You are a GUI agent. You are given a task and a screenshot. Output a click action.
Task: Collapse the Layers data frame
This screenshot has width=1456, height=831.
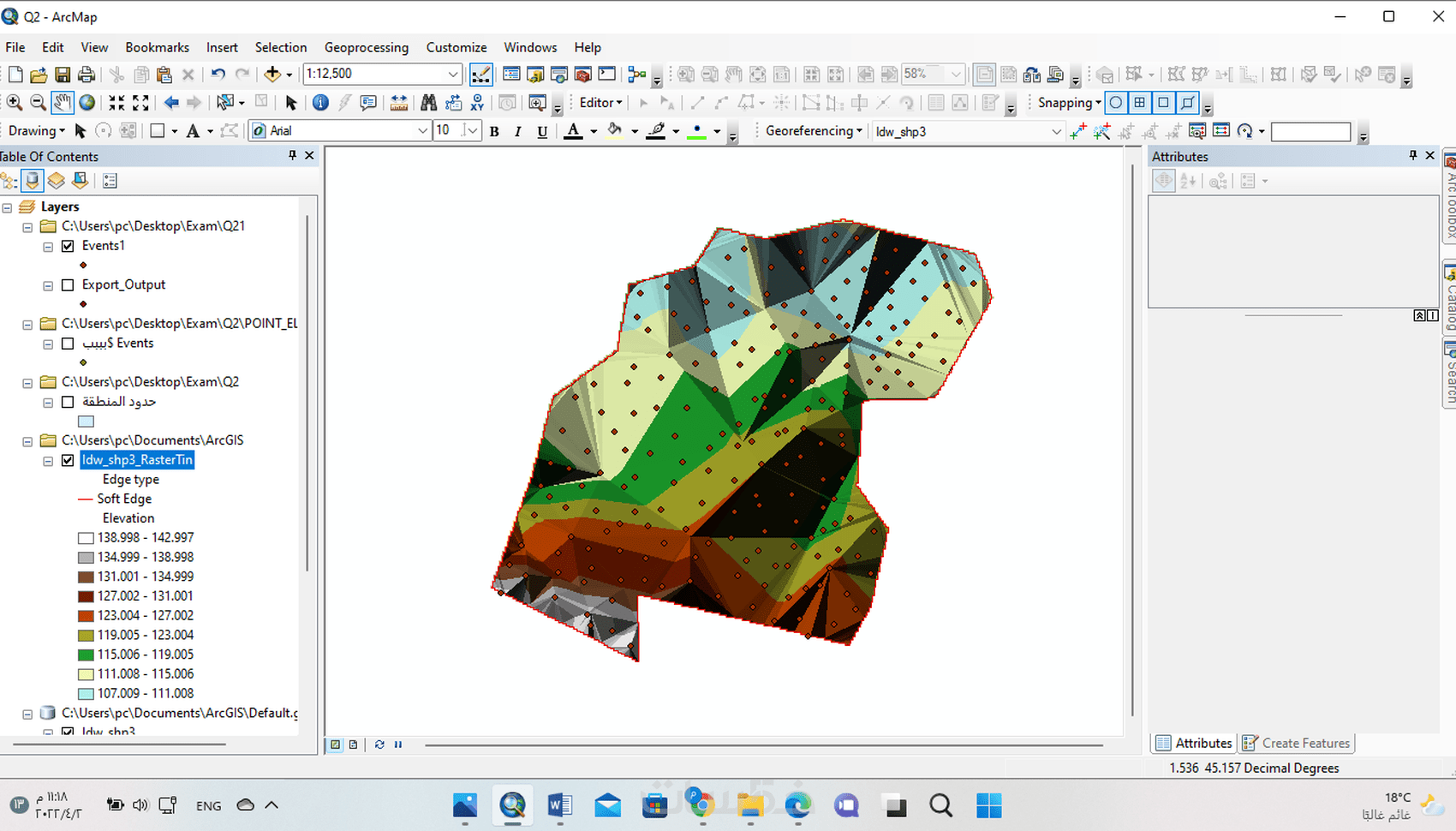(x=8, y=207)
